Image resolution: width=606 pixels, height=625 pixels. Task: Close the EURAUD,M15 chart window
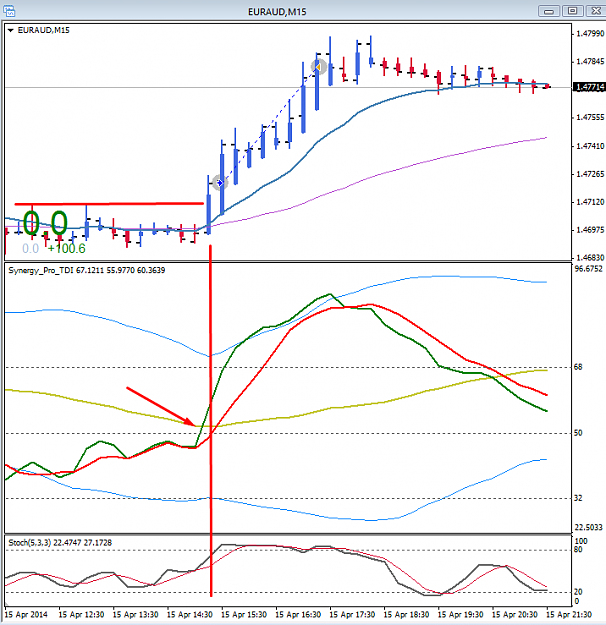596,11
